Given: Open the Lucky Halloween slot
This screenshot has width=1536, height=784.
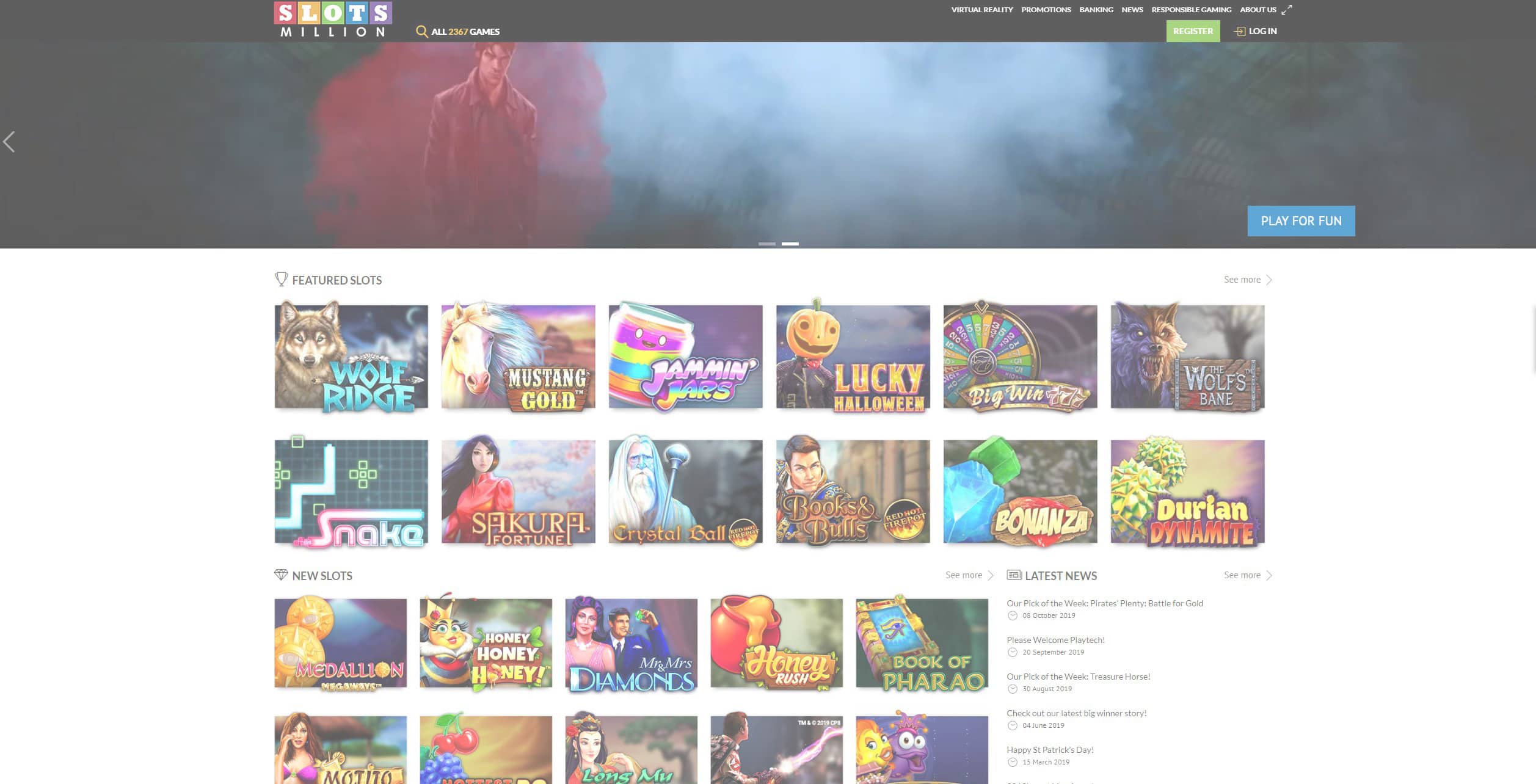Looking at the screenshot, I should 853,357.
